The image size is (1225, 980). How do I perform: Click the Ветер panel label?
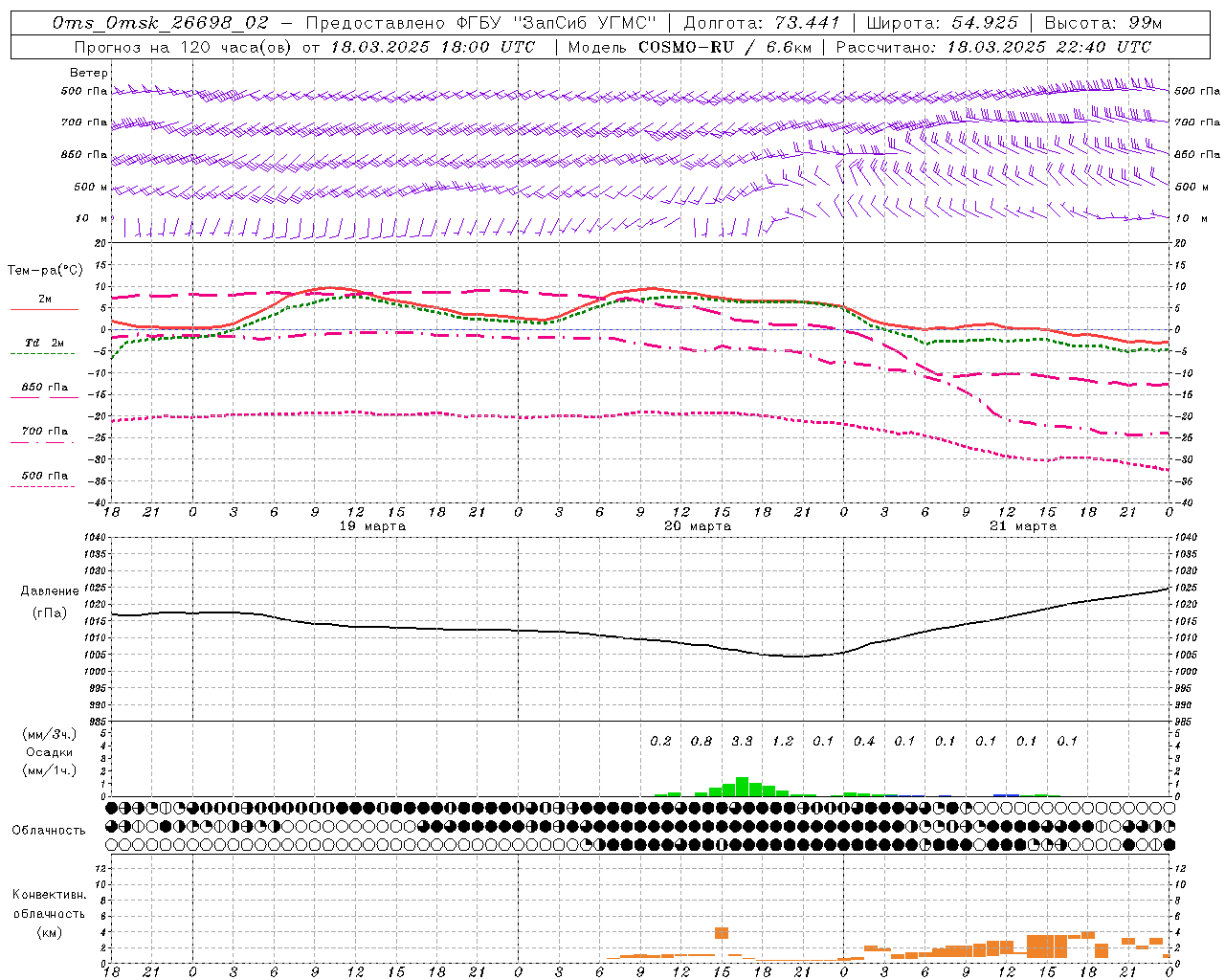coord(89,73)
